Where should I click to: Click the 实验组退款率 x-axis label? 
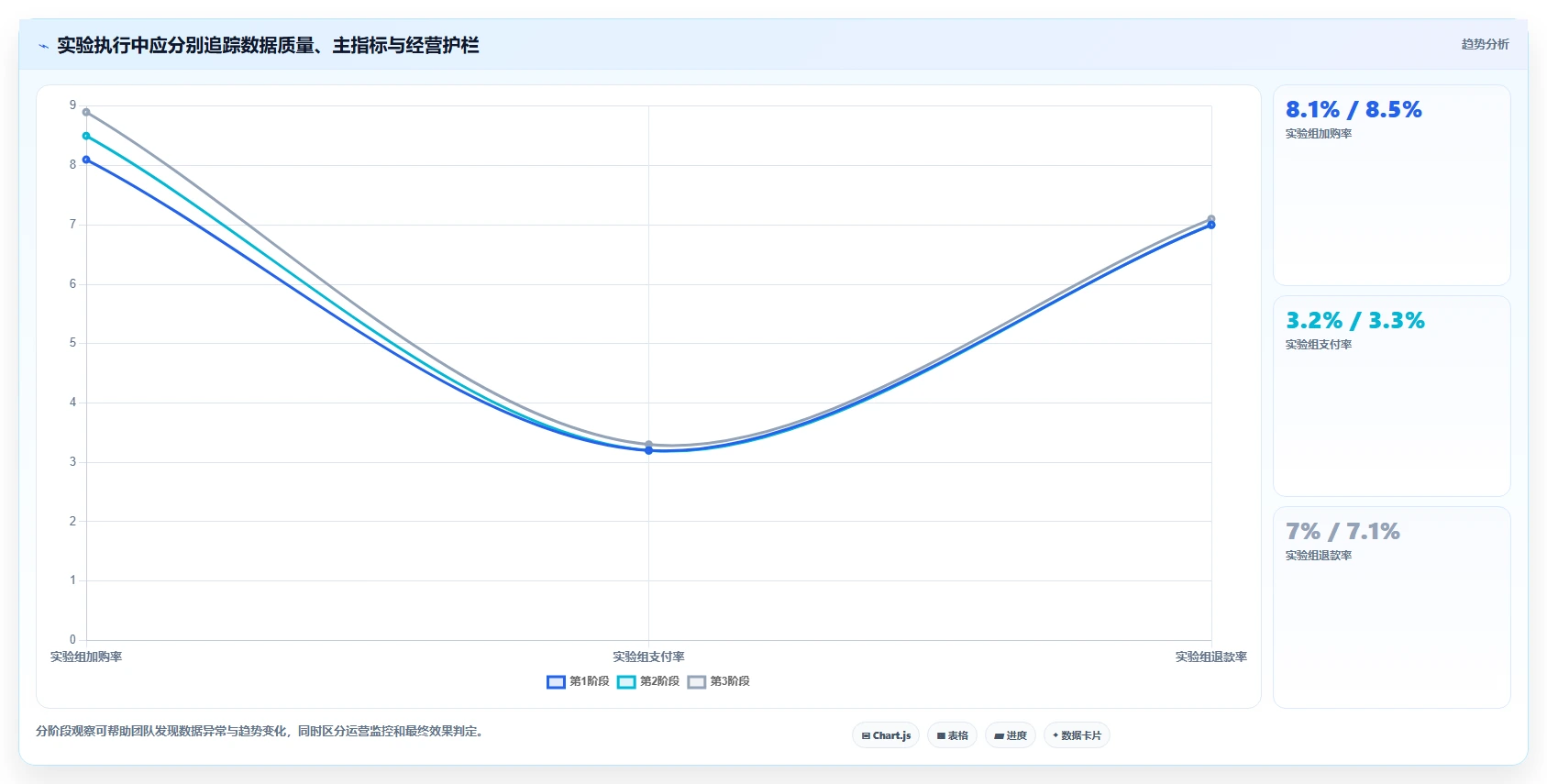[x=1211, y=657]
